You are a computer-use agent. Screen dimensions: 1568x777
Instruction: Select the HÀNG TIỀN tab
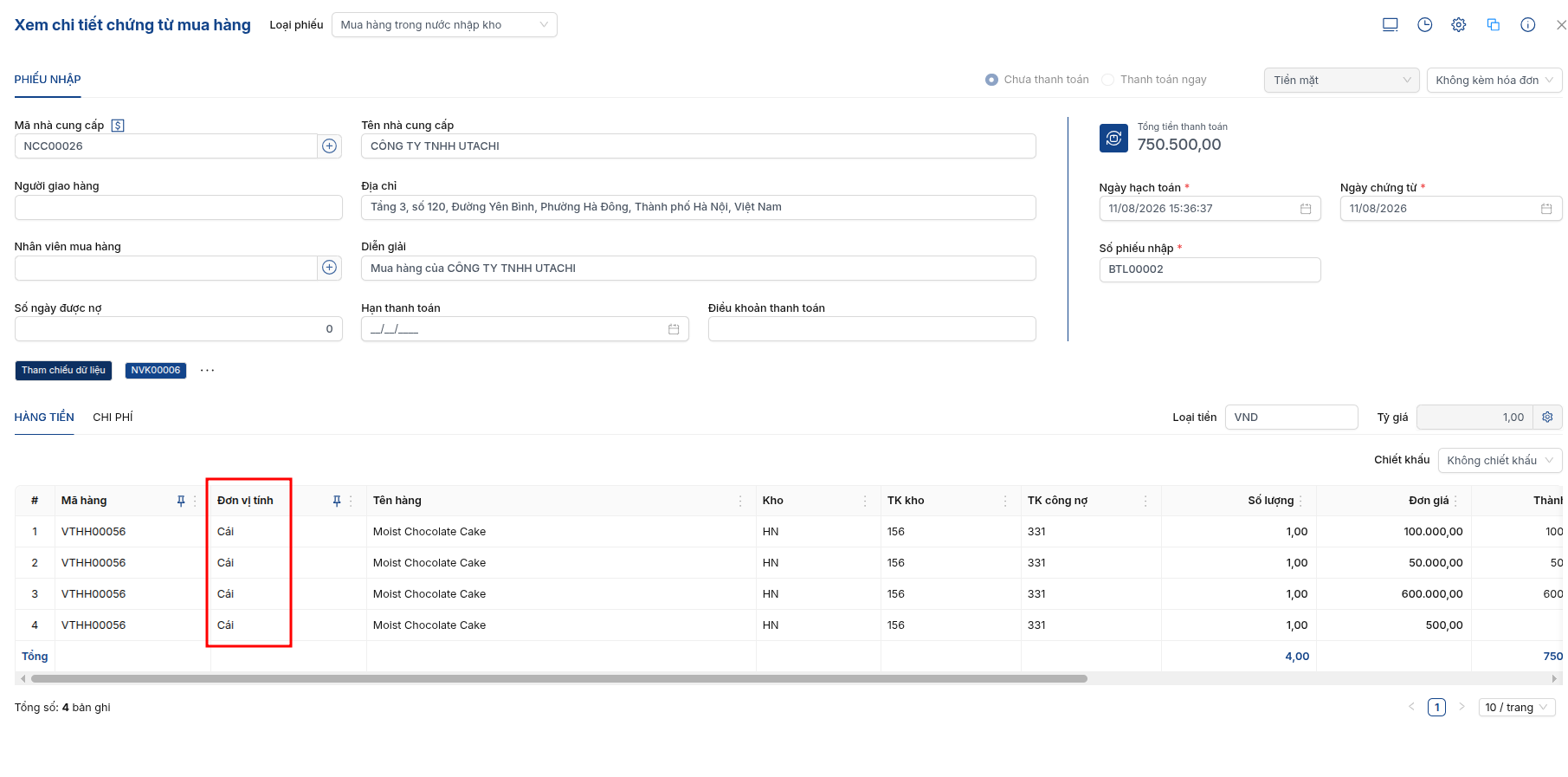[x=44, y=418]
